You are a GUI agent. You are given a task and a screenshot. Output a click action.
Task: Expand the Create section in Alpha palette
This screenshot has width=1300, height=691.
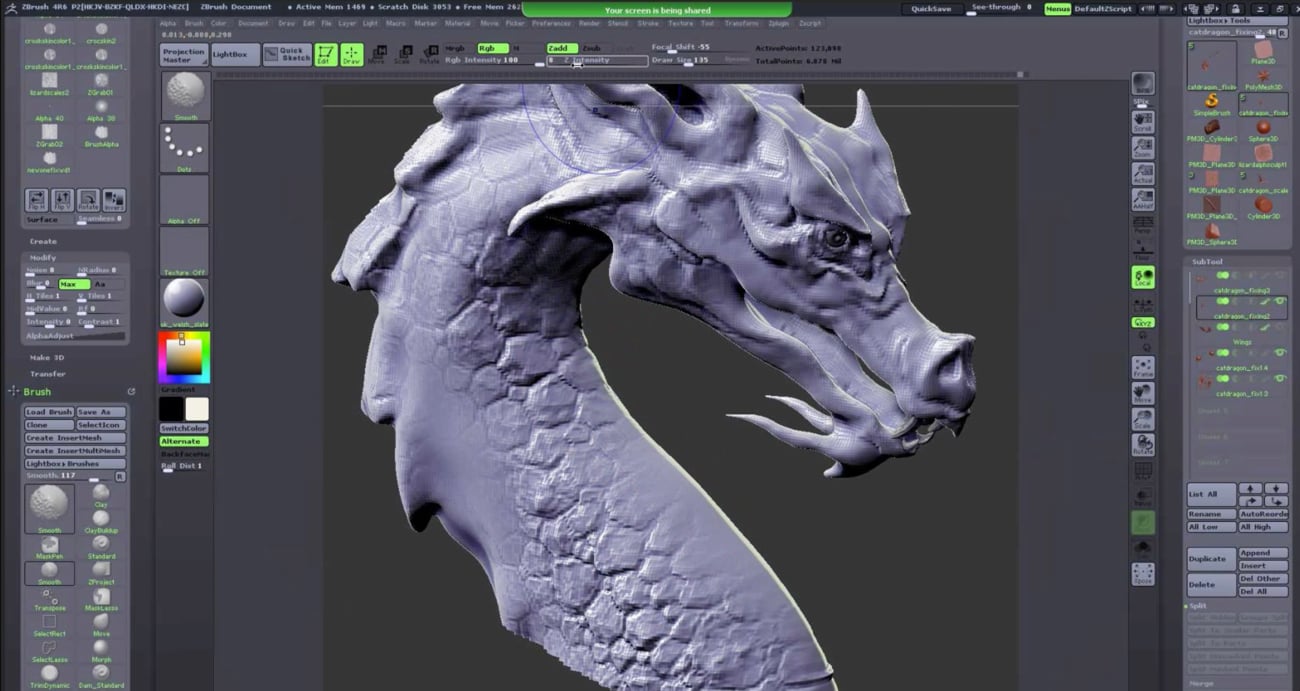[x=43, y=241]
